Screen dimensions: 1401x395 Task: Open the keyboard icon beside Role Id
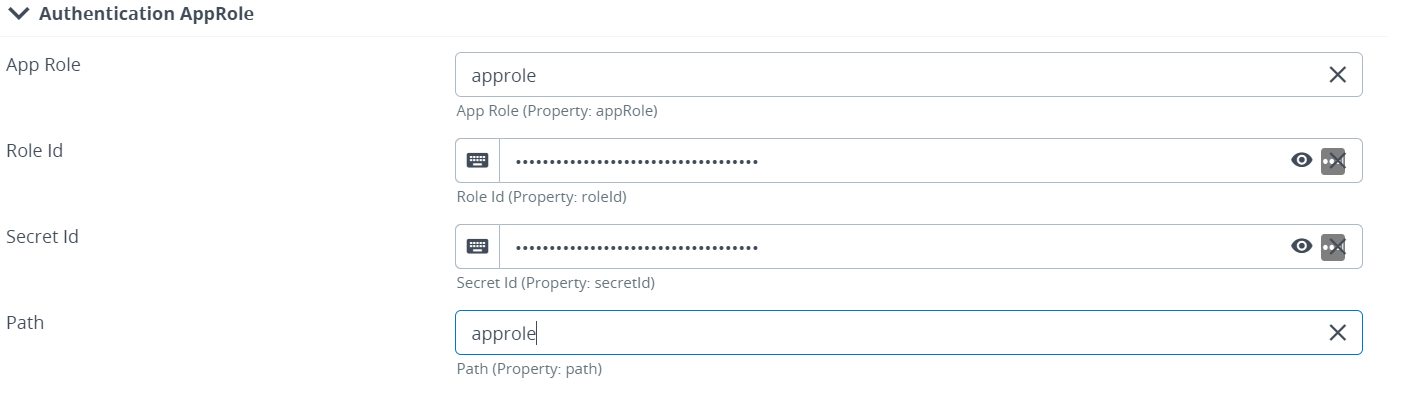478,161
